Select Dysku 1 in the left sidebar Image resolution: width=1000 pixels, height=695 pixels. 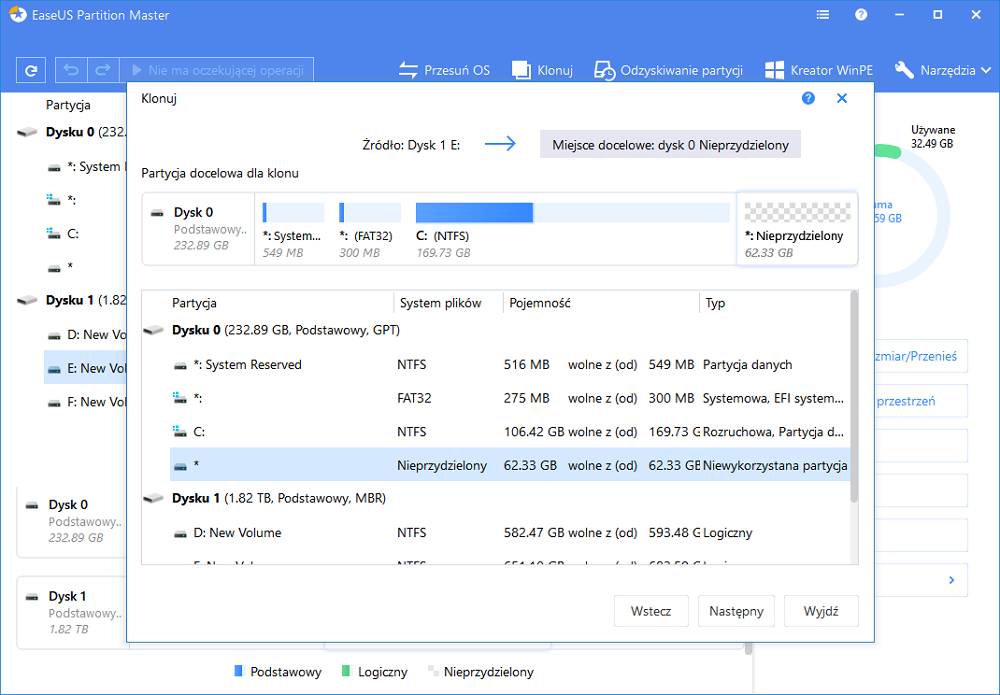70,300
